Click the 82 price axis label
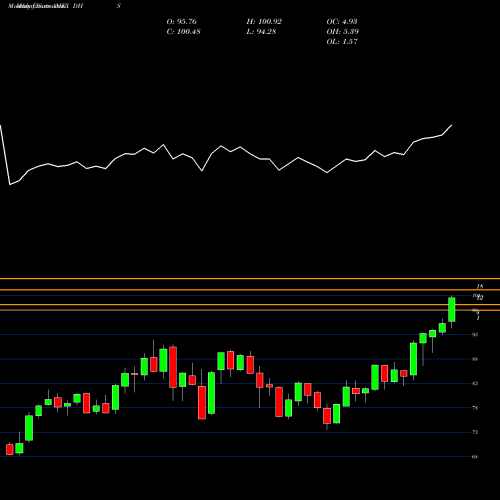Image resolution: width=500 pixels, height=500 pixels. (475, 383)
